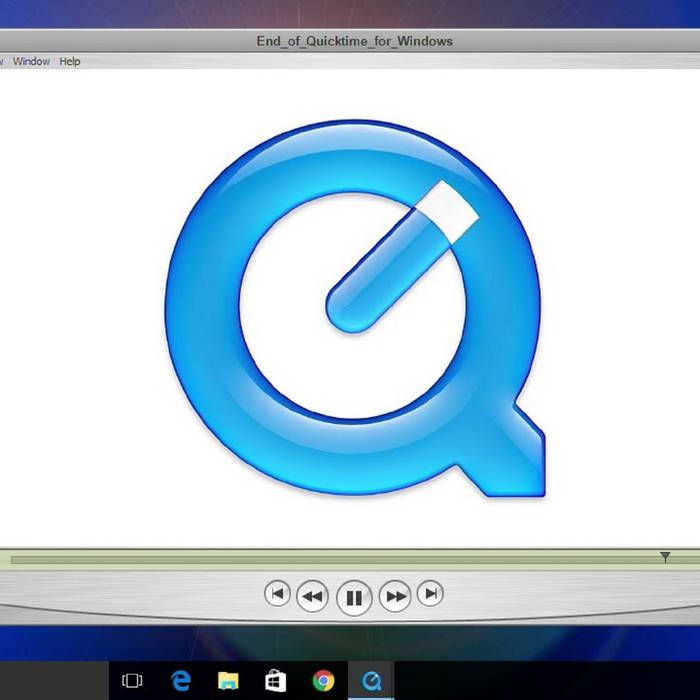
Task: Open the partially visible menu left of Window
Action: click(2, 61)
